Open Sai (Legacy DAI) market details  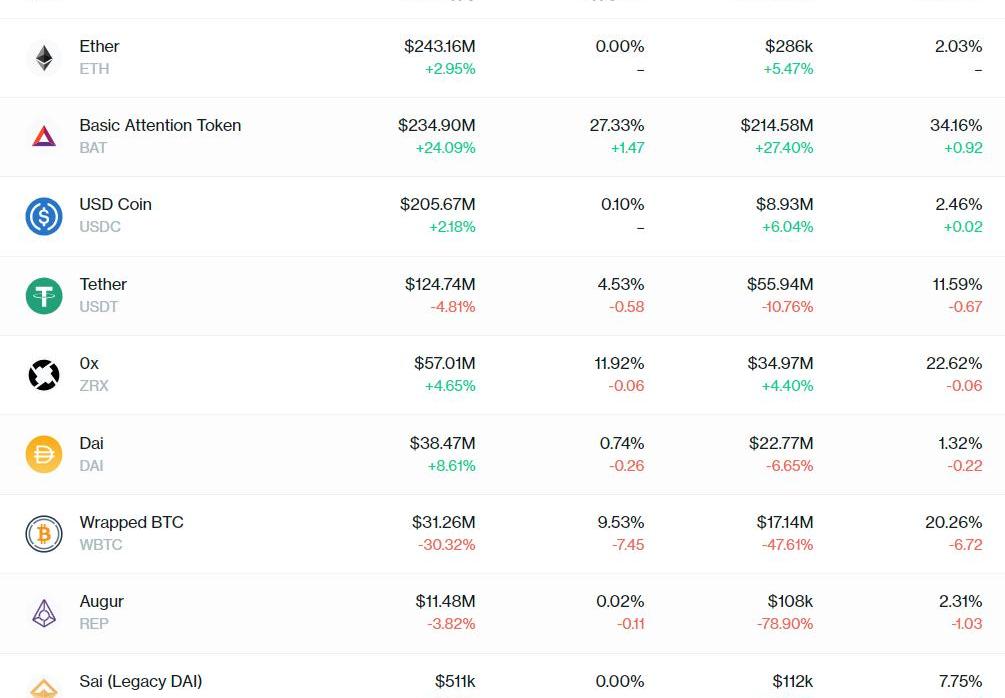click(140, 682)
